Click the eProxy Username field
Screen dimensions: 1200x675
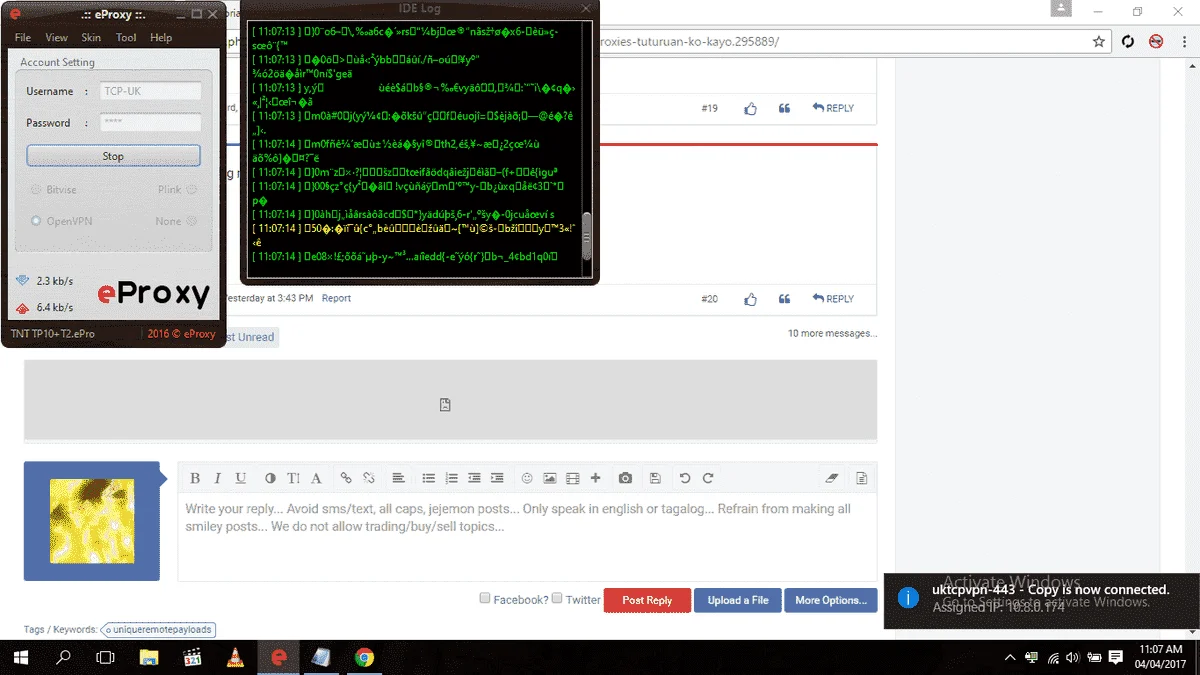tap(150, 91)
